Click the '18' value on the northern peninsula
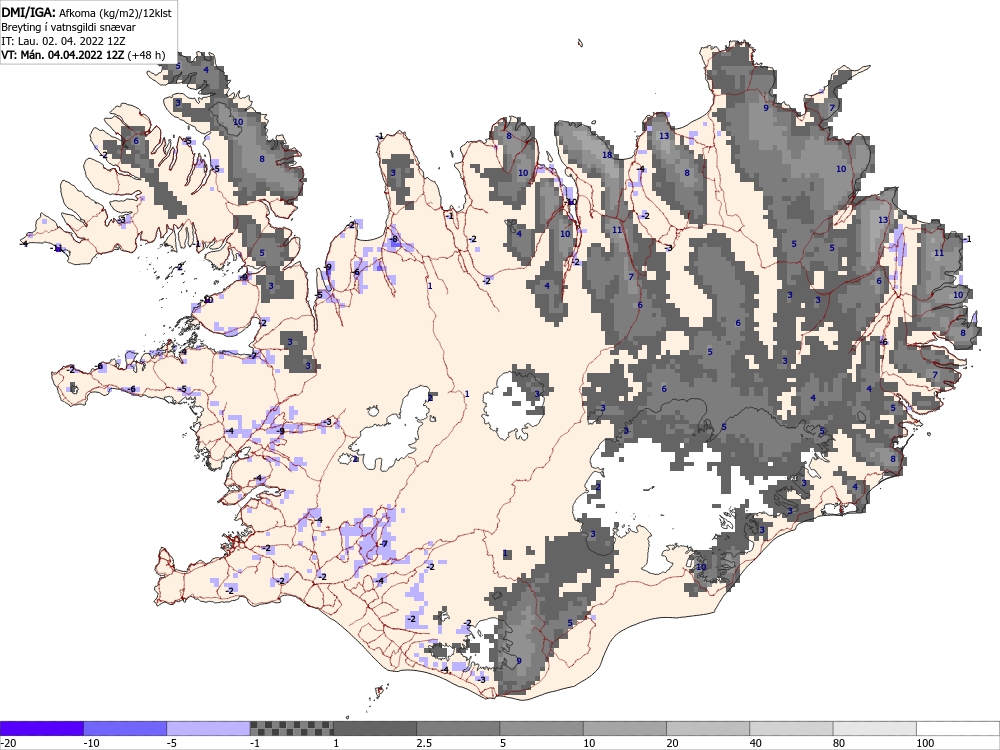Viewport: 1000px width, 750px height. point(607,155)
